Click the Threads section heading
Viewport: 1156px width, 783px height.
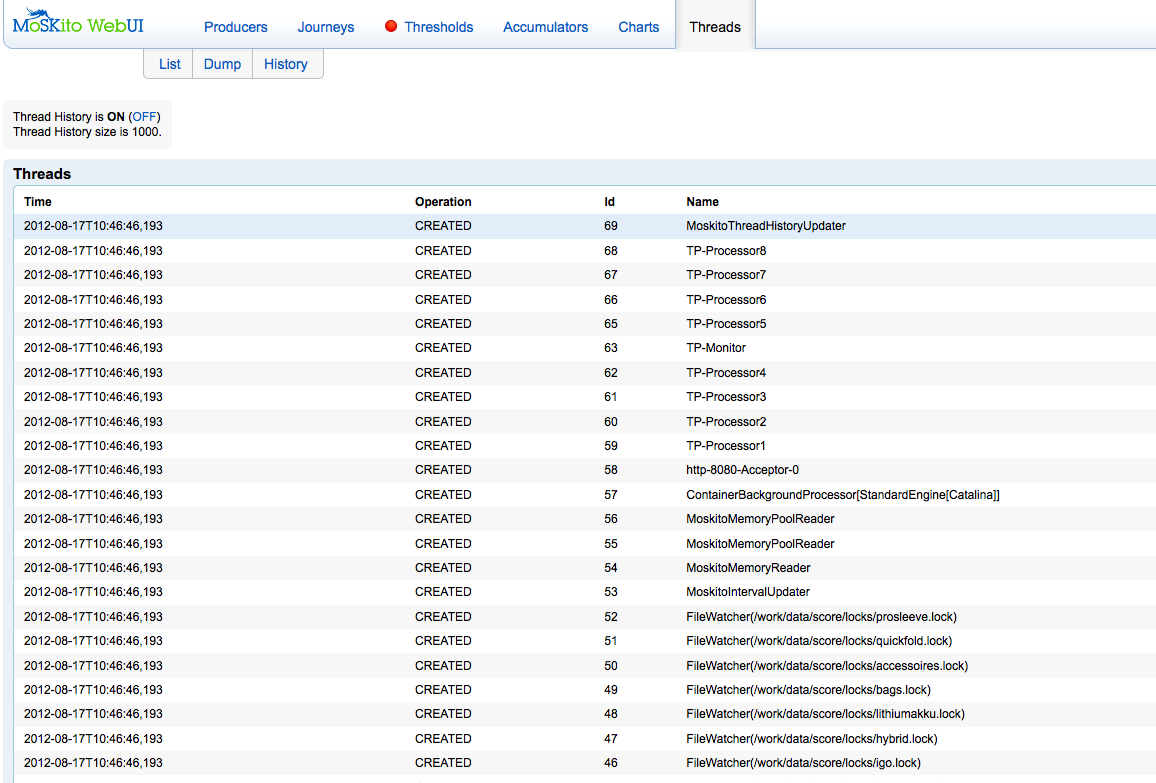(42, 174)
